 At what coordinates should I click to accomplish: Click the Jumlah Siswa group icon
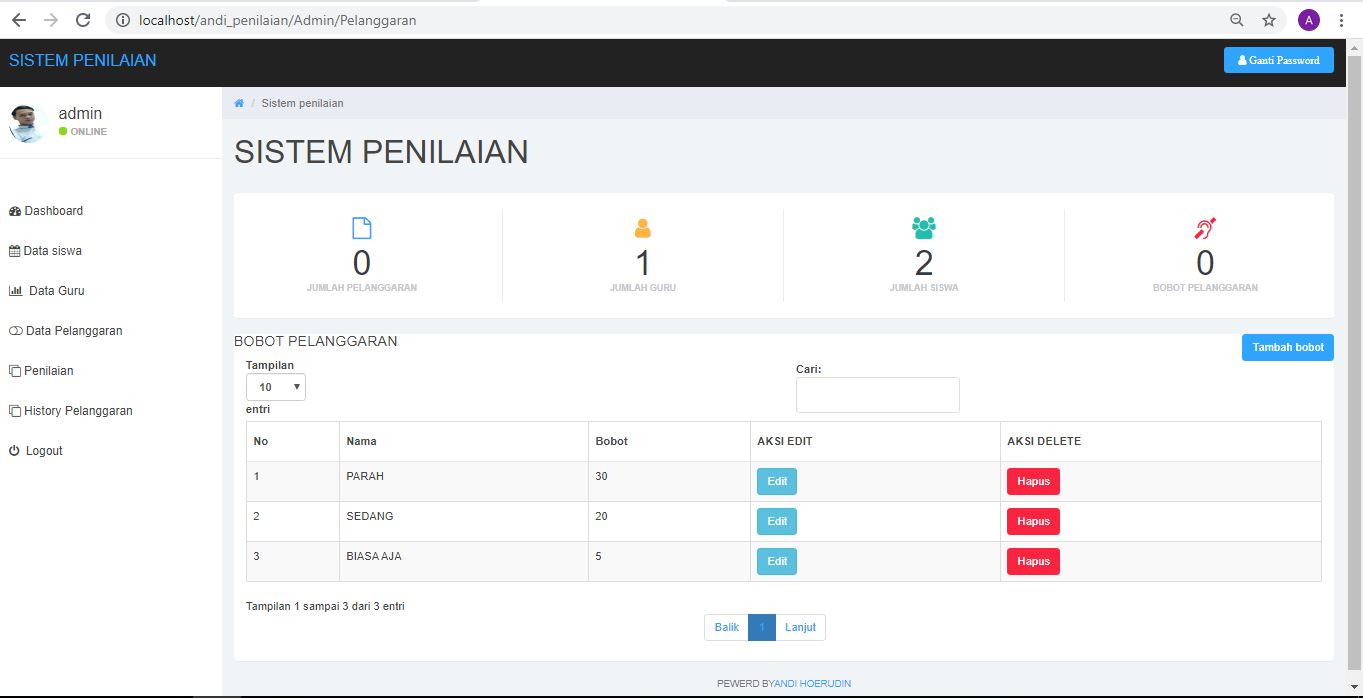point(924,228)
